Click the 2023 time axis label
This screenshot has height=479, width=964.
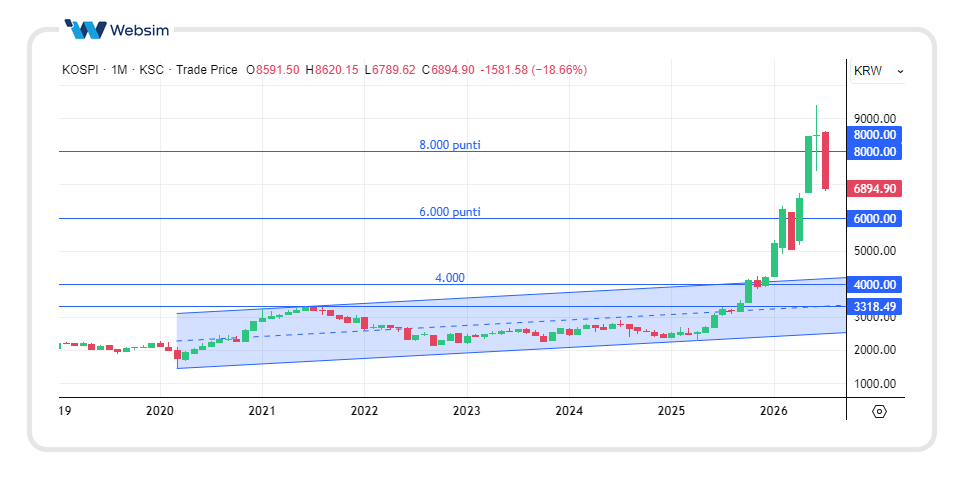[x=467, y=411]
